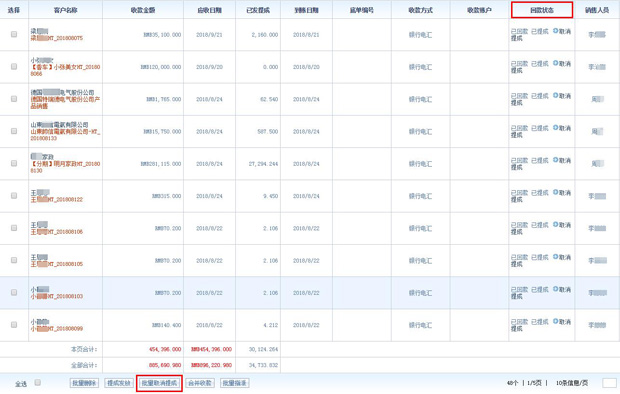Click the 281,115.000 amount cell
620x394 pixels.
point(161,164)
